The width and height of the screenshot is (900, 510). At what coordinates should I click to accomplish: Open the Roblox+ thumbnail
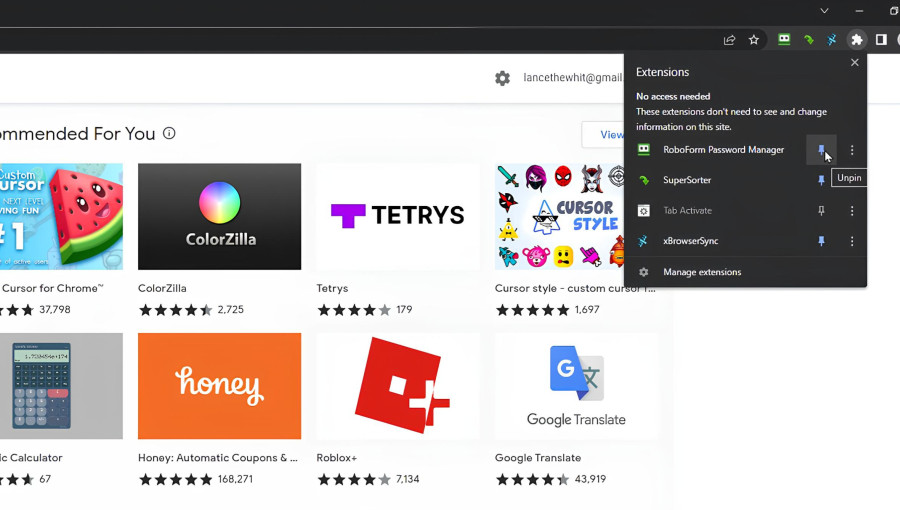(x=398, y=386)
